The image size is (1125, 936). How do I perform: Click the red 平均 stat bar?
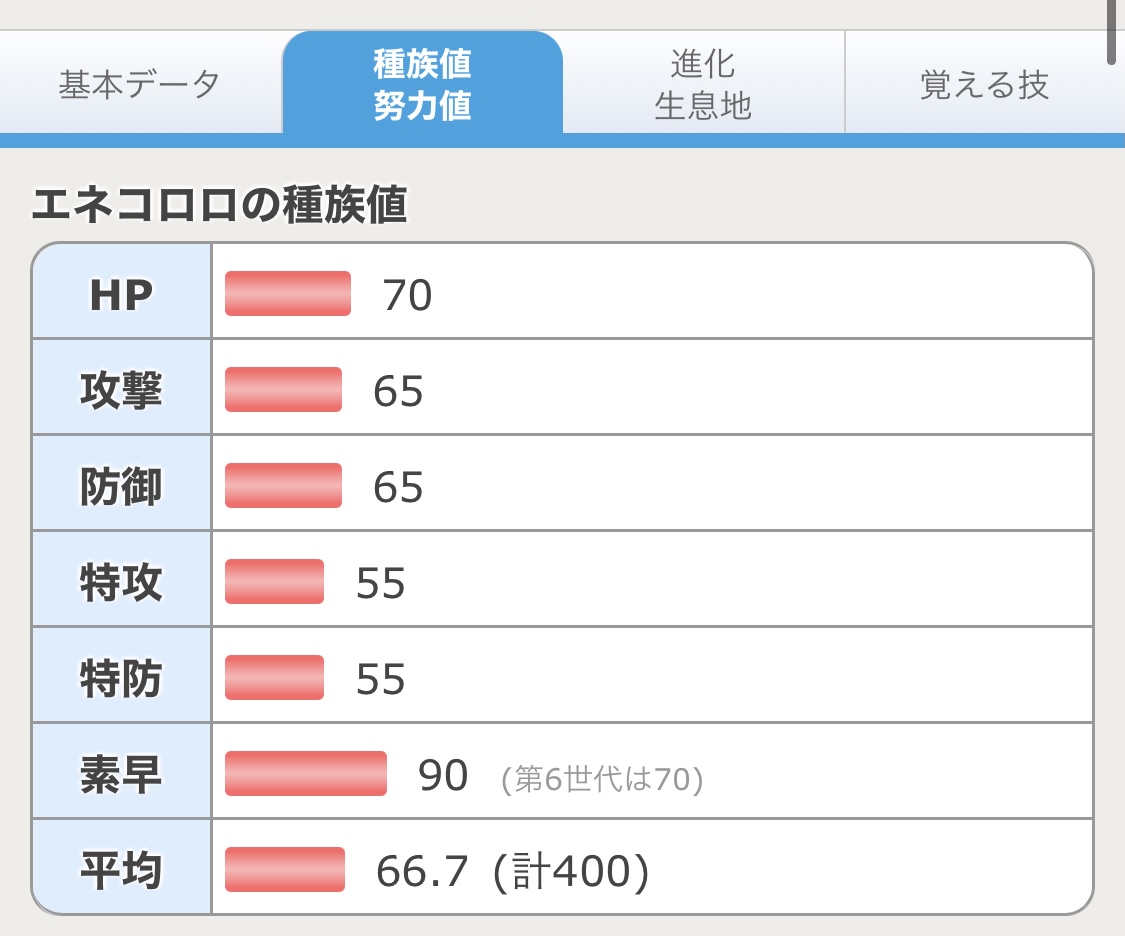(285, 870)
